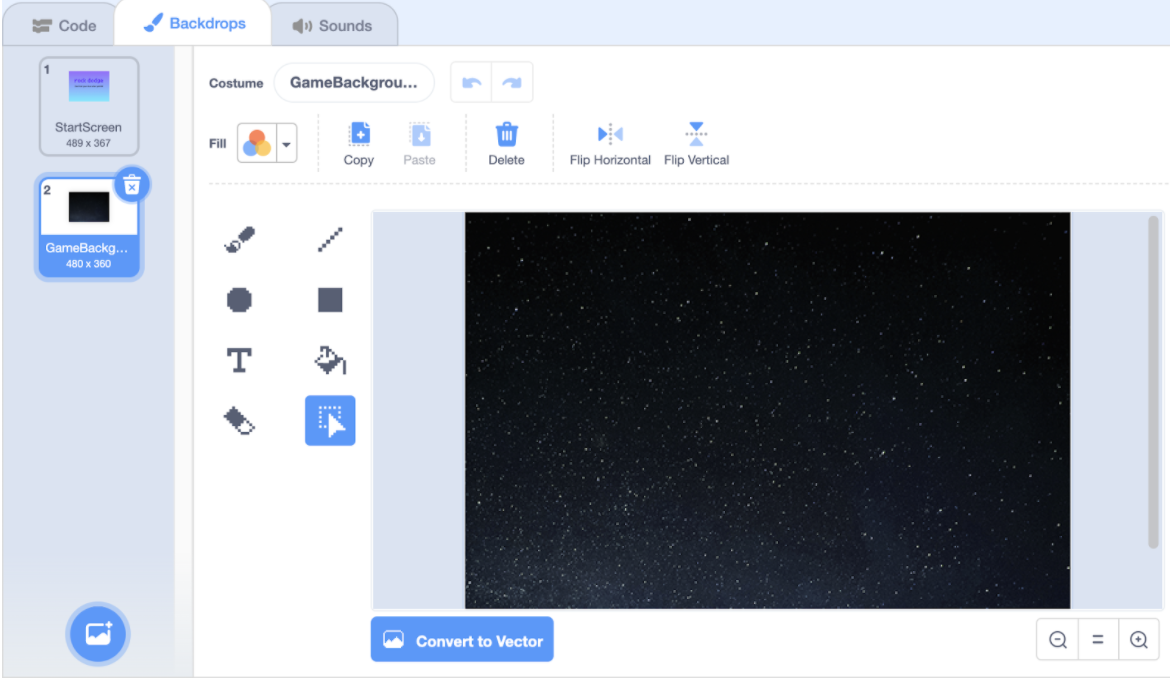Switch to the Sounds tab
The height and width of the screenshot is (678, 1170).
(x=333, y=26)
